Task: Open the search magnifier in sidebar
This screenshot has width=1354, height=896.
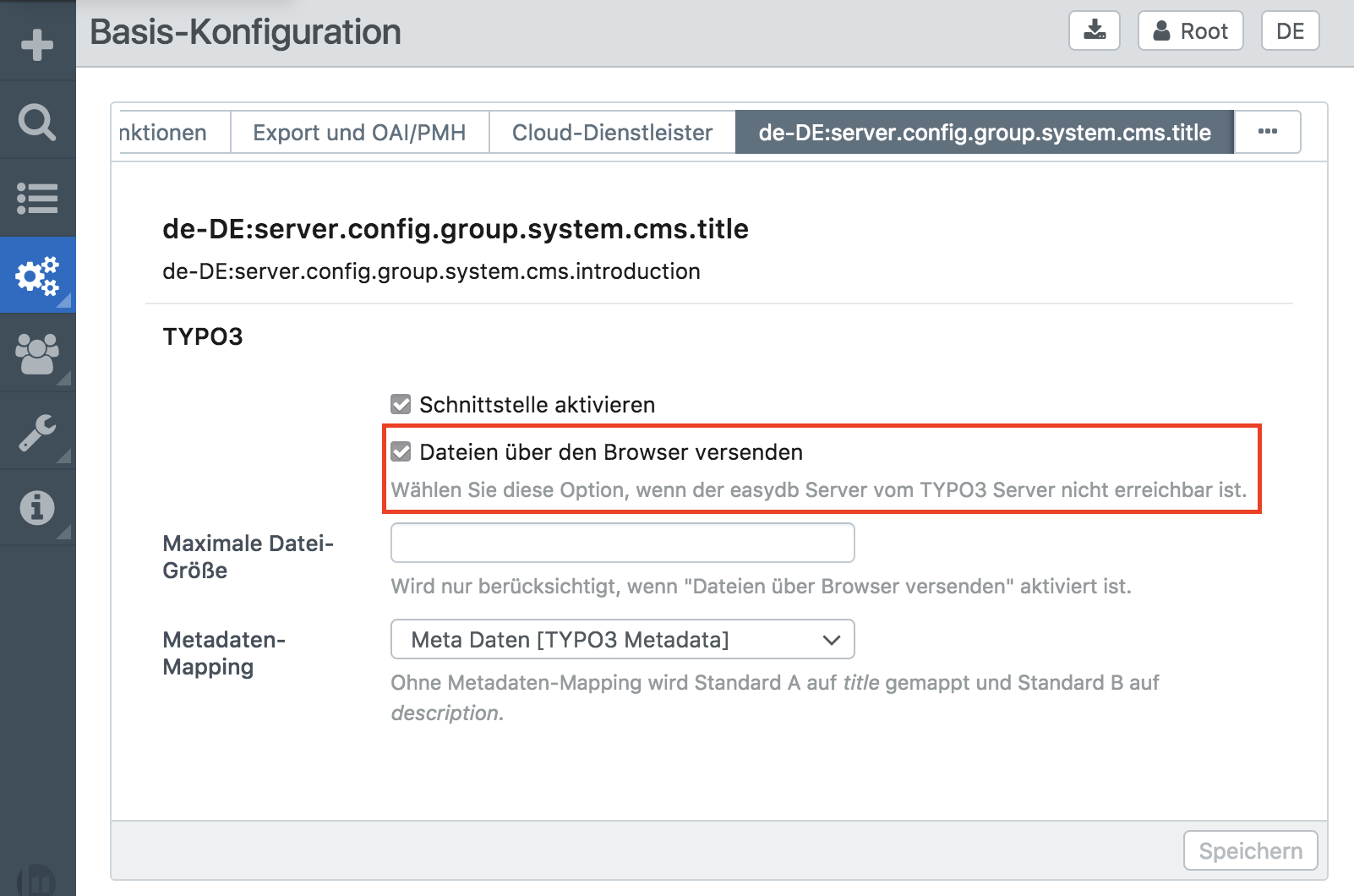Action: pos(37,122)
